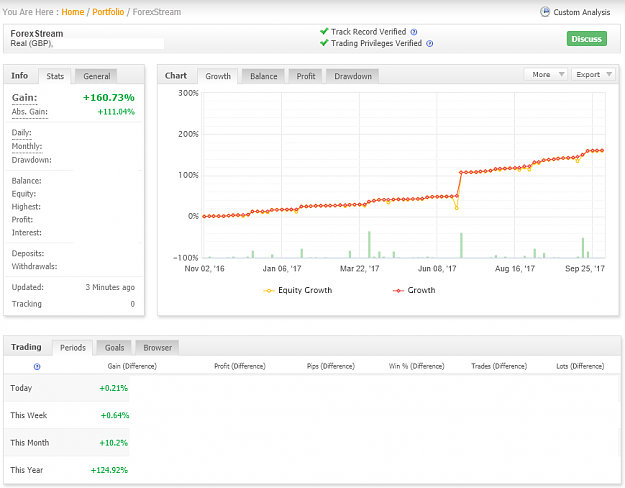Select the This Month row
Screen dimensions: 625x488
tap(312, 443)
